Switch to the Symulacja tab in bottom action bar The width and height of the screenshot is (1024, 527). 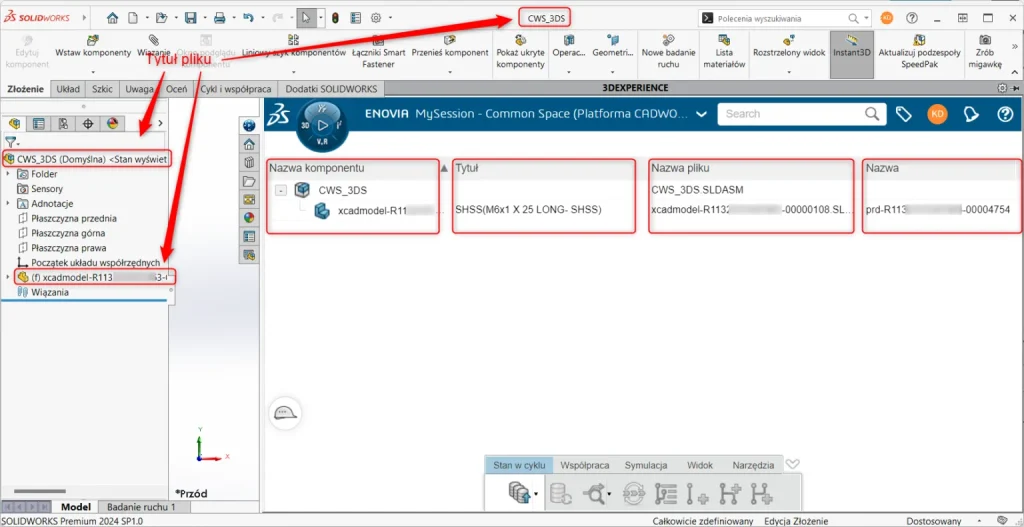pos(645,466)
